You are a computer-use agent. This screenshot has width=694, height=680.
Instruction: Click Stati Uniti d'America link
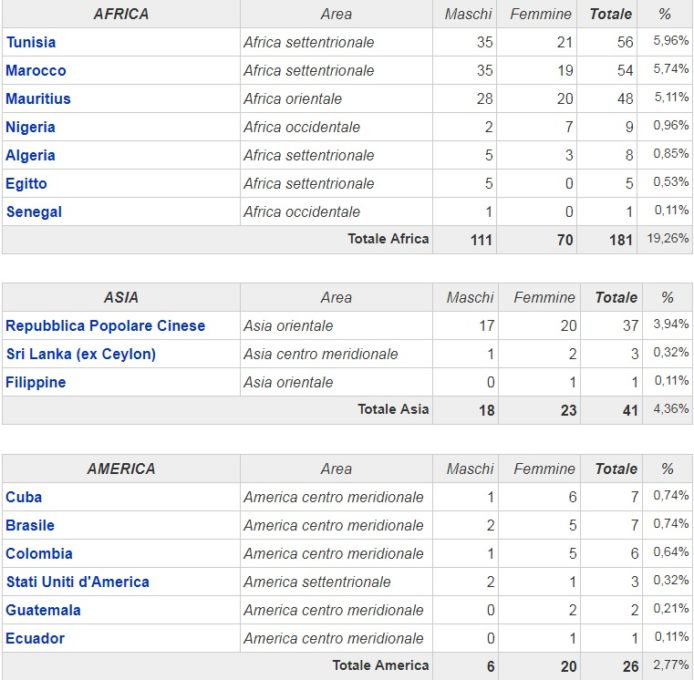point(77,581)
